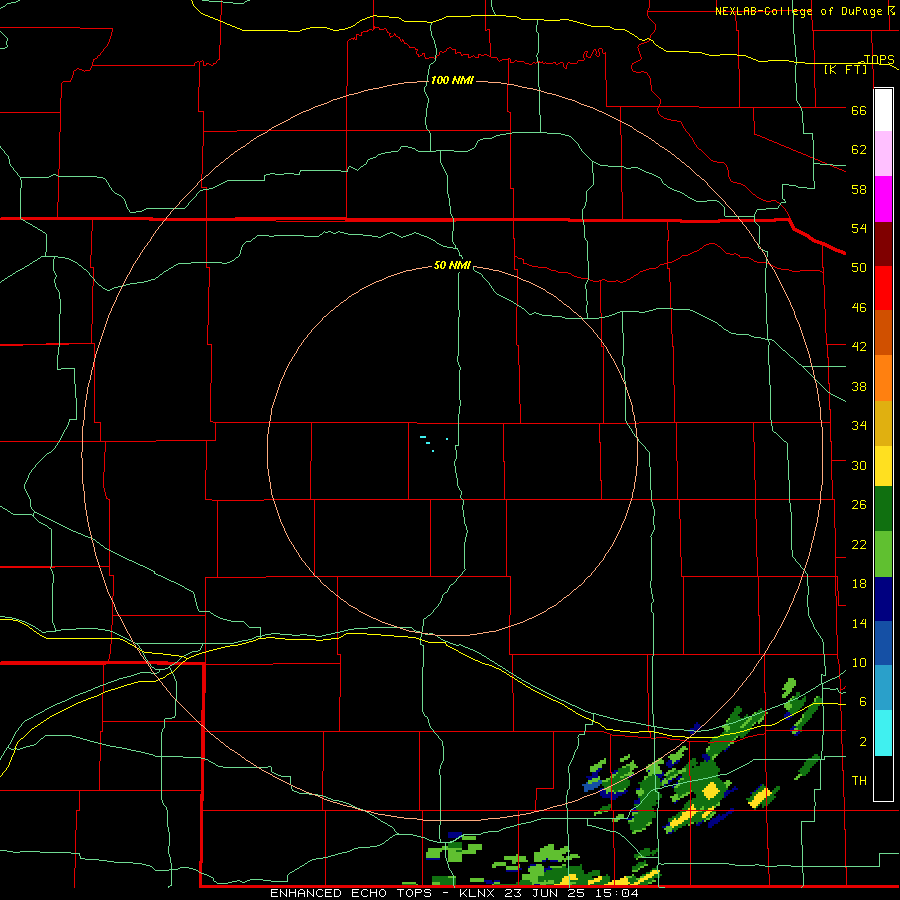Click the 22 value on the scale
Screen dimensions: 900x900
[x=859, y=545]
